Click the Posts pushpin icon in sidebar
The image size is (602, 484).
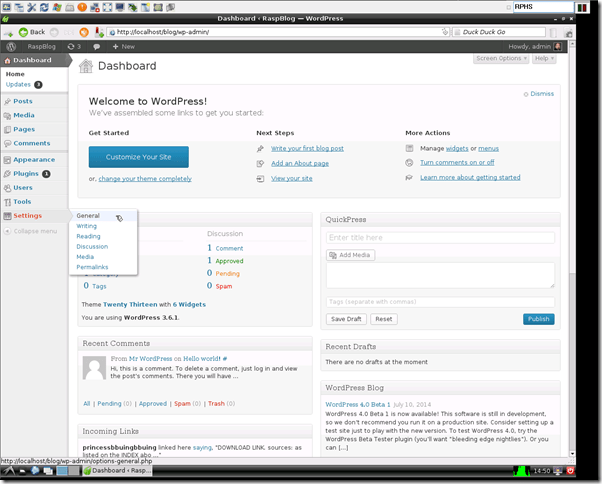[x=8, y=101]
